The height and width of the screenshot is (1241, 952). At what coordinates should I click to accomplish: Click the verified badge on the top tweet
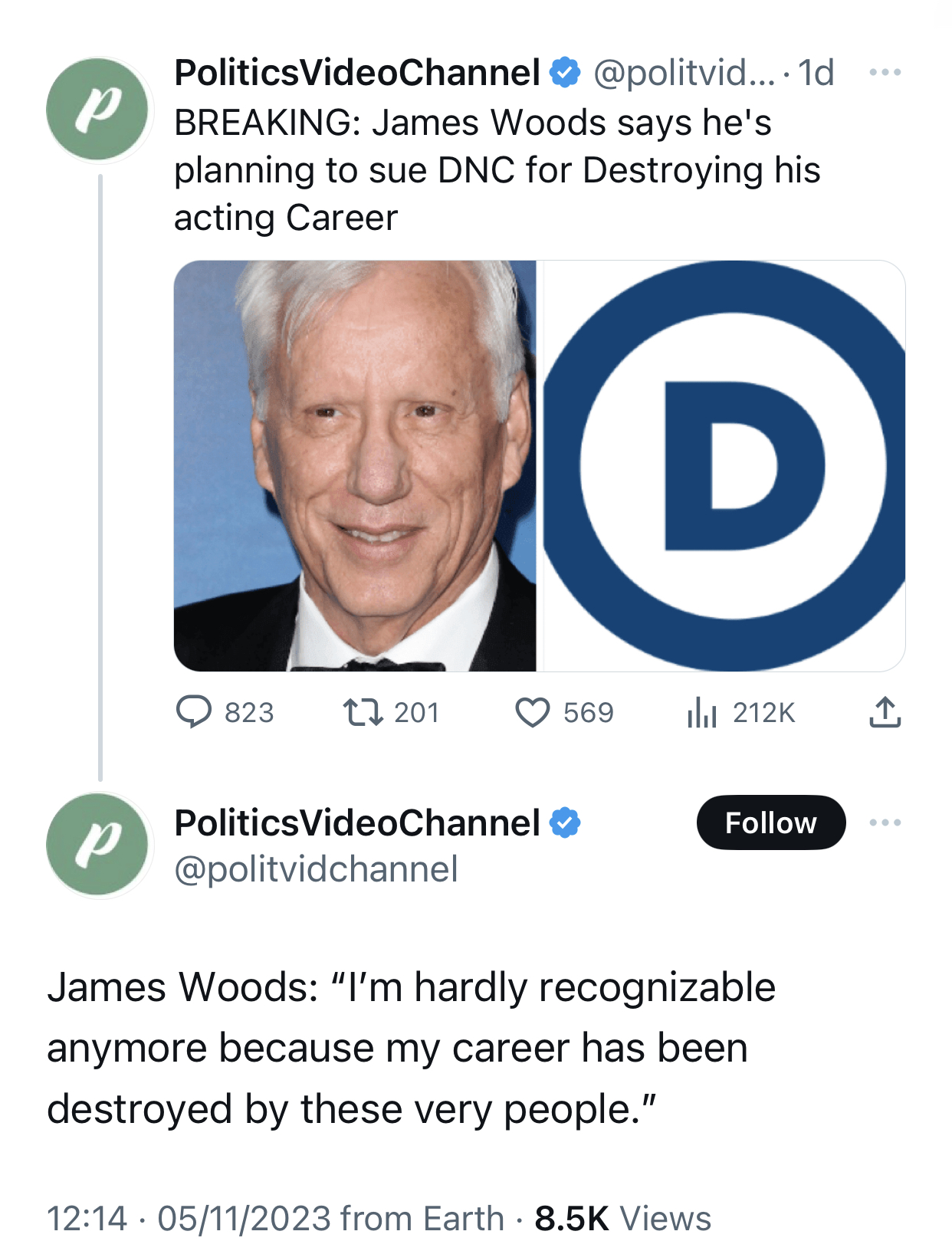click(x=566, y=73)
